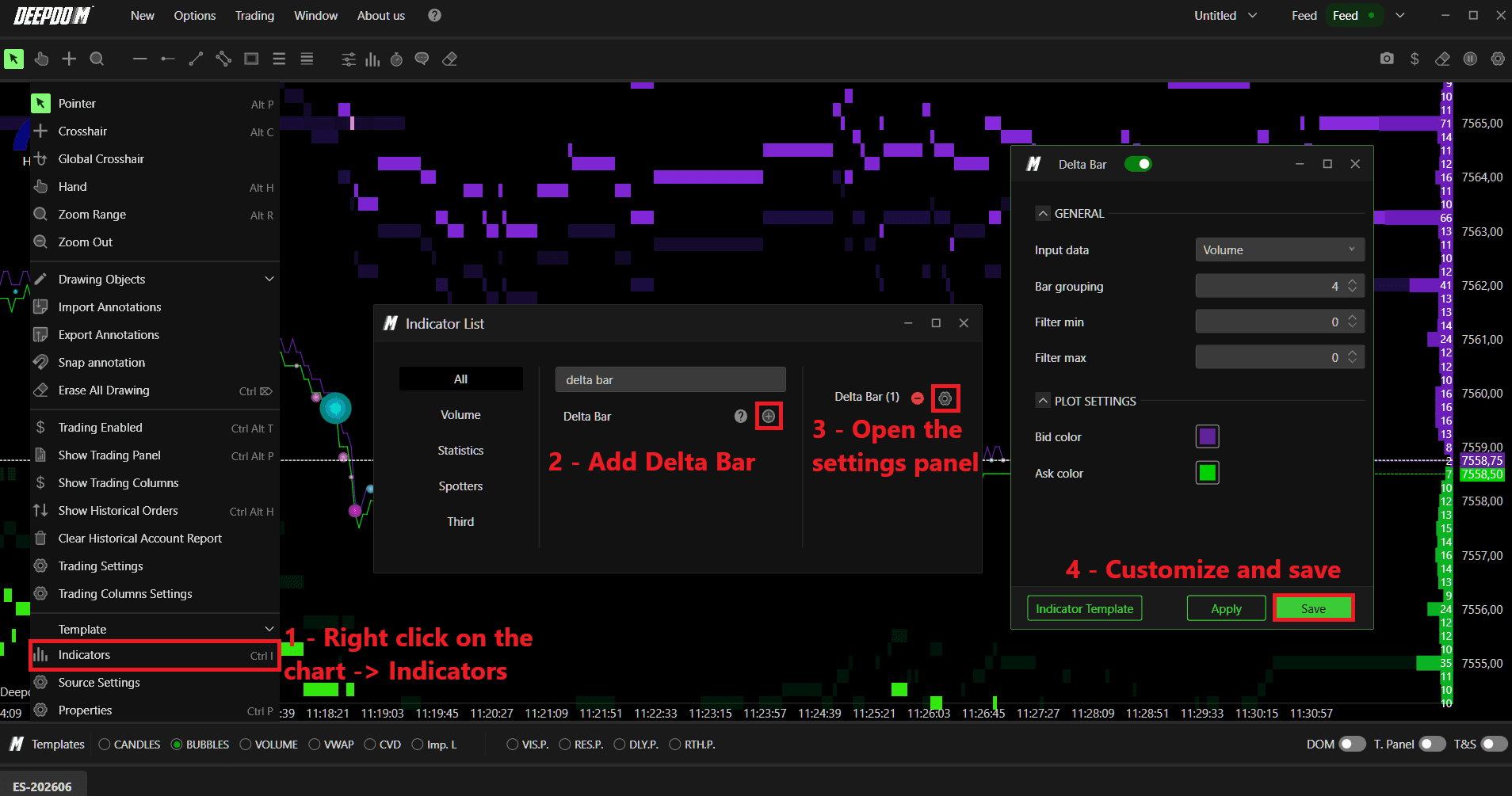Screen dimensions: 1512x796
Task: Toggle the T. Panel switch
Action: (x=1432, y=745)
